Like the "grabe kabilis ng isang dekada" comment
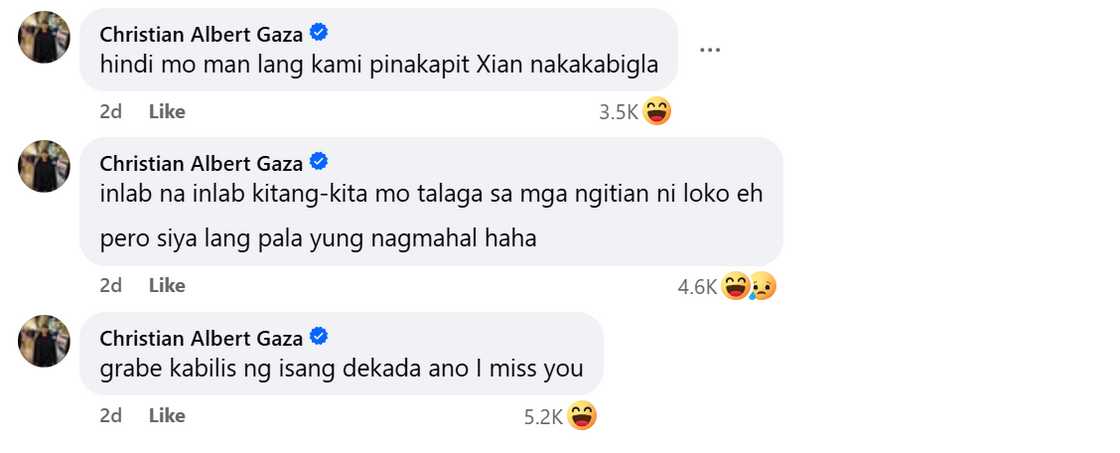Viewport: 1120px width, 453px height. pyautogui.click(x=167, y=416)
